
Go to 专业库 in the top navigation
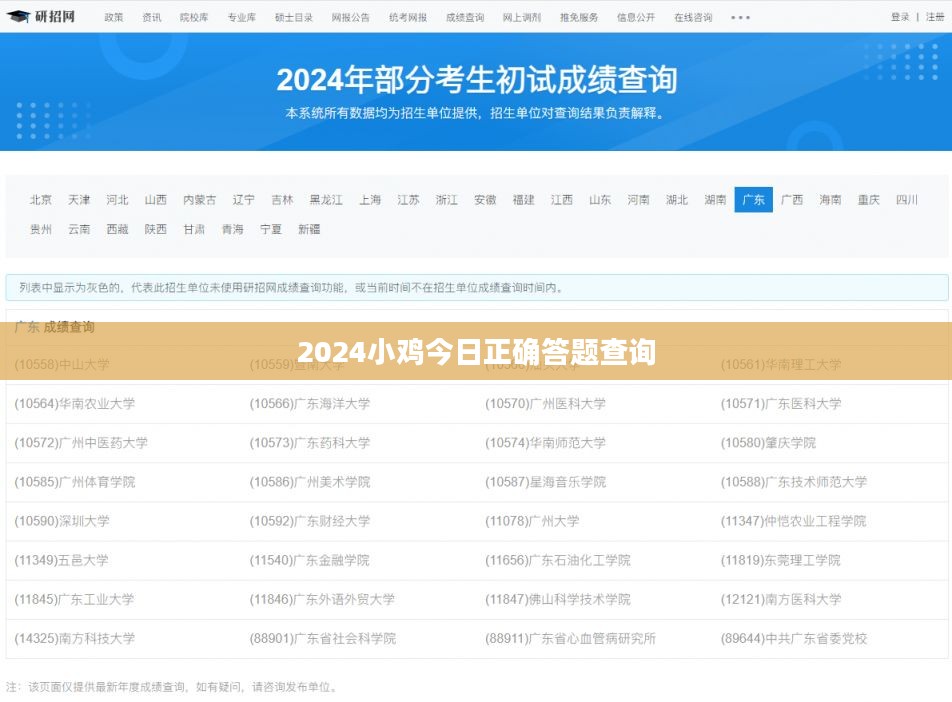point(242,18)
